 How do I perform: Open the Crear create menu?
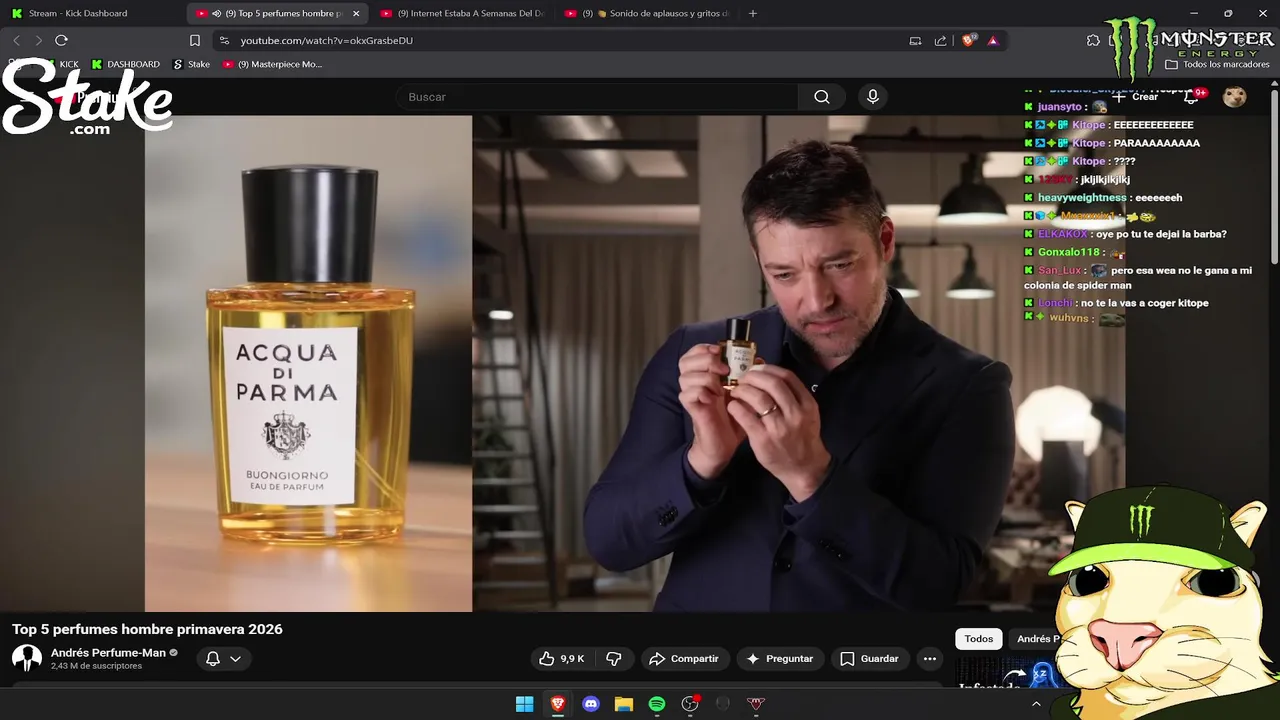point(1136,97)
